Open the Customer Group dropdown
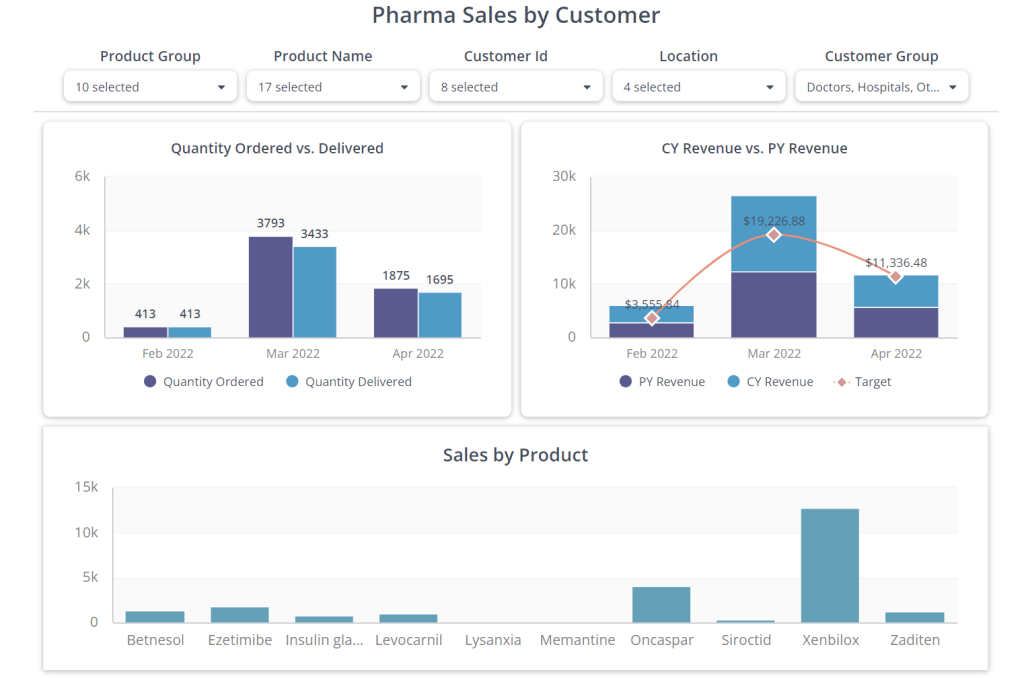Screen dimensions: 1024x678 [x=882, y=87]
